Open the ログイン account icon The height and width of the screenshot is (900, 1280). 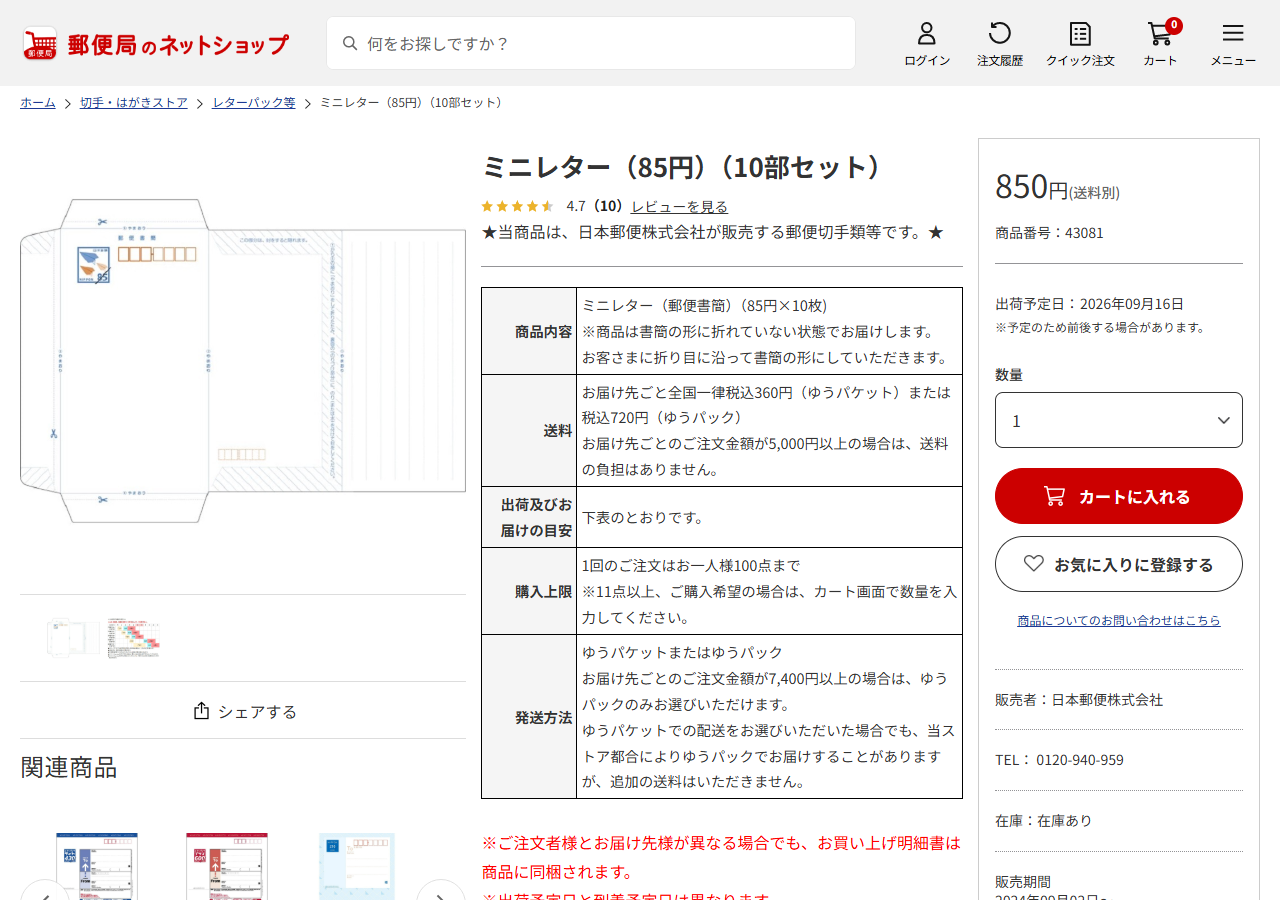[927, 45]
